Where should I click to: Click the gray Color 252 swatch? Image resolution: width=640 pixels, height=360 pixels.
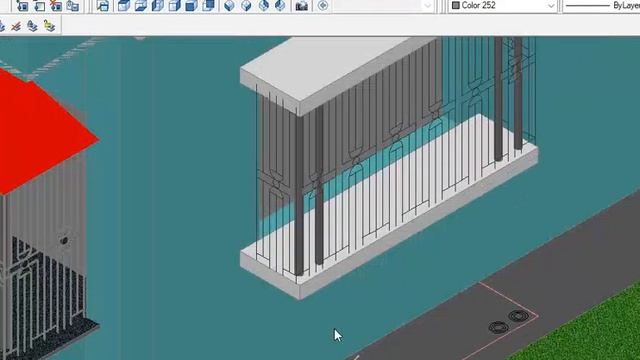(456, 5)
